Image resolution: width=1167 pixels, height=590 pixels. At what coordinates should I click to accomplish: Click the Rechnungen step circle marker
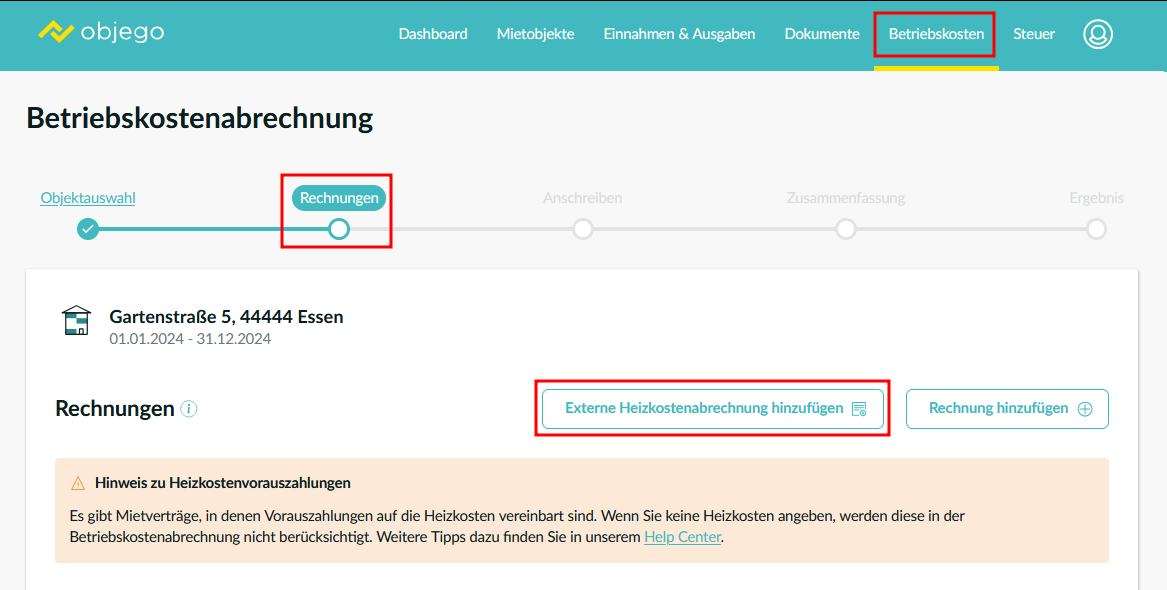339,228
